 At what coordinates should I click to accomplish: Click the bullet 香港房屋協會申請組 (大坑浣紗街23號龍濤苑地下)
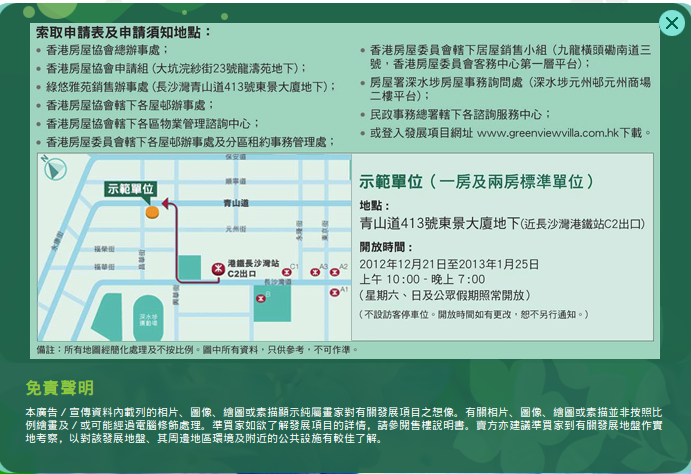176,68
